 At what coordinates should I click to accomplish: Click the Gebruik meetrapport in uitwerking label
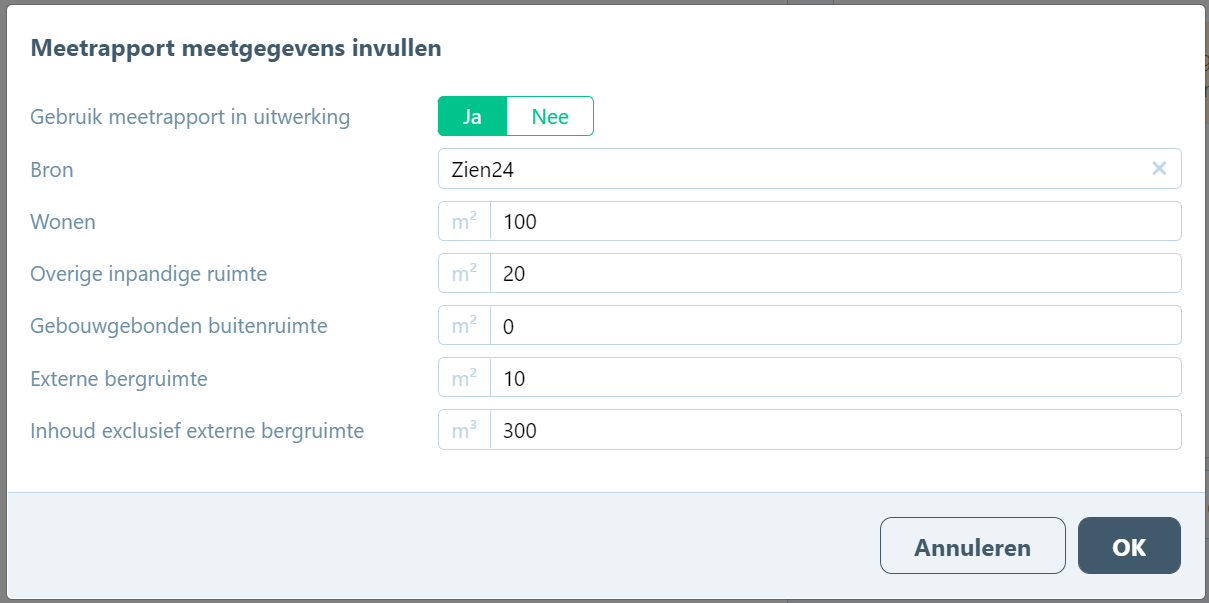[x=190, y=116]
